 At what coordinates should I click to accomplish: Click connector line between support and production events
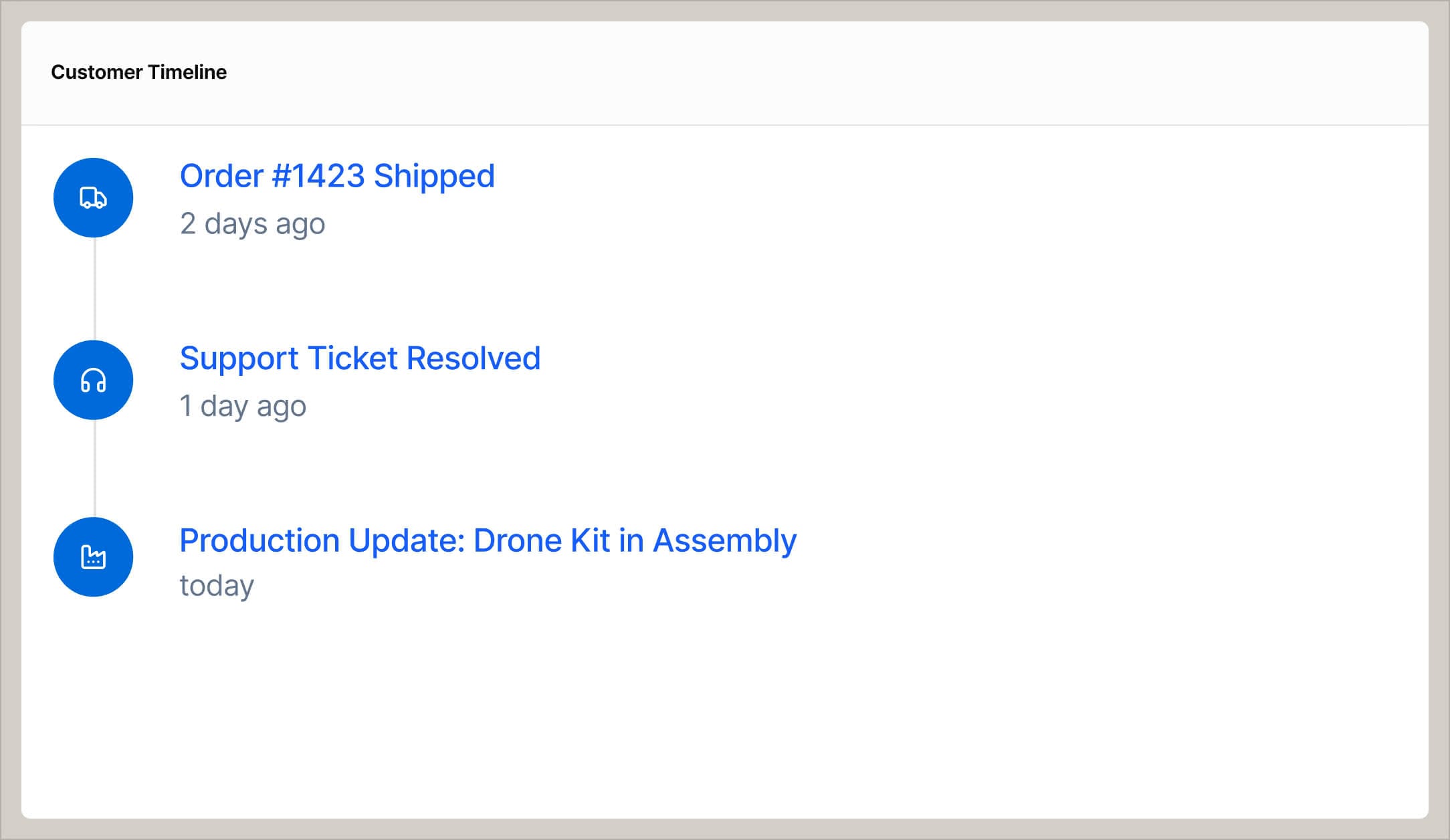pos(94,468)
